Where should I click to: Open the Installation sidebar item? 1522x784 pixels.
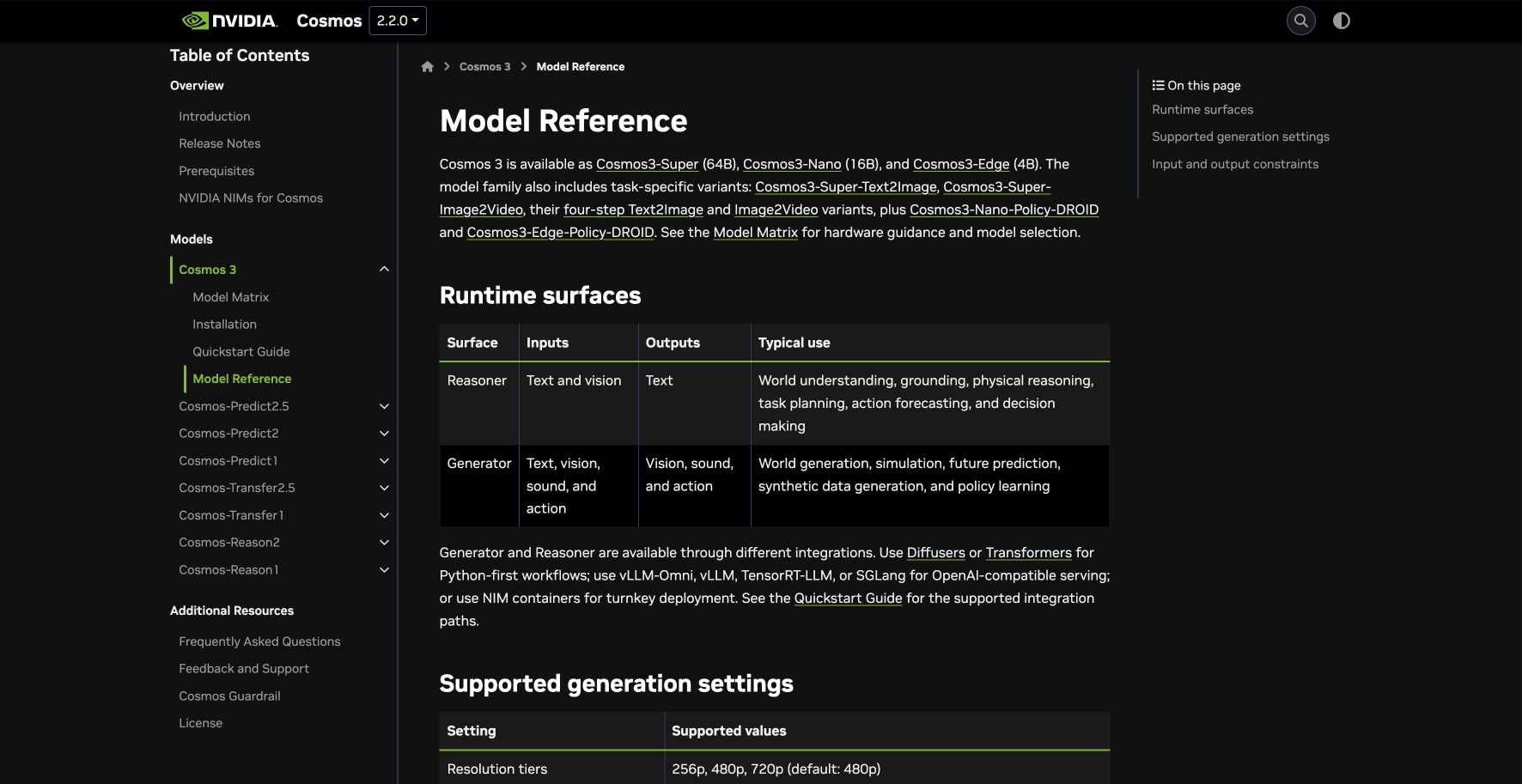click(x=224, y=324)
